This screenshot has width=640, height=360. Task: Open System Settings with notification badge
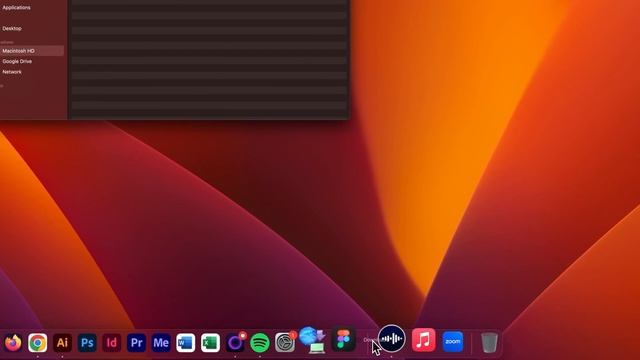pos(285,342)
